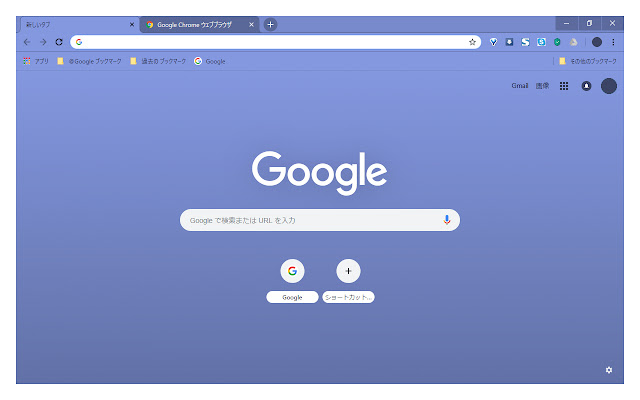The image size is (640, 400).
Task: Click the Google G icon in address bar
Action: pyautogui.click(x=79, y=42)
